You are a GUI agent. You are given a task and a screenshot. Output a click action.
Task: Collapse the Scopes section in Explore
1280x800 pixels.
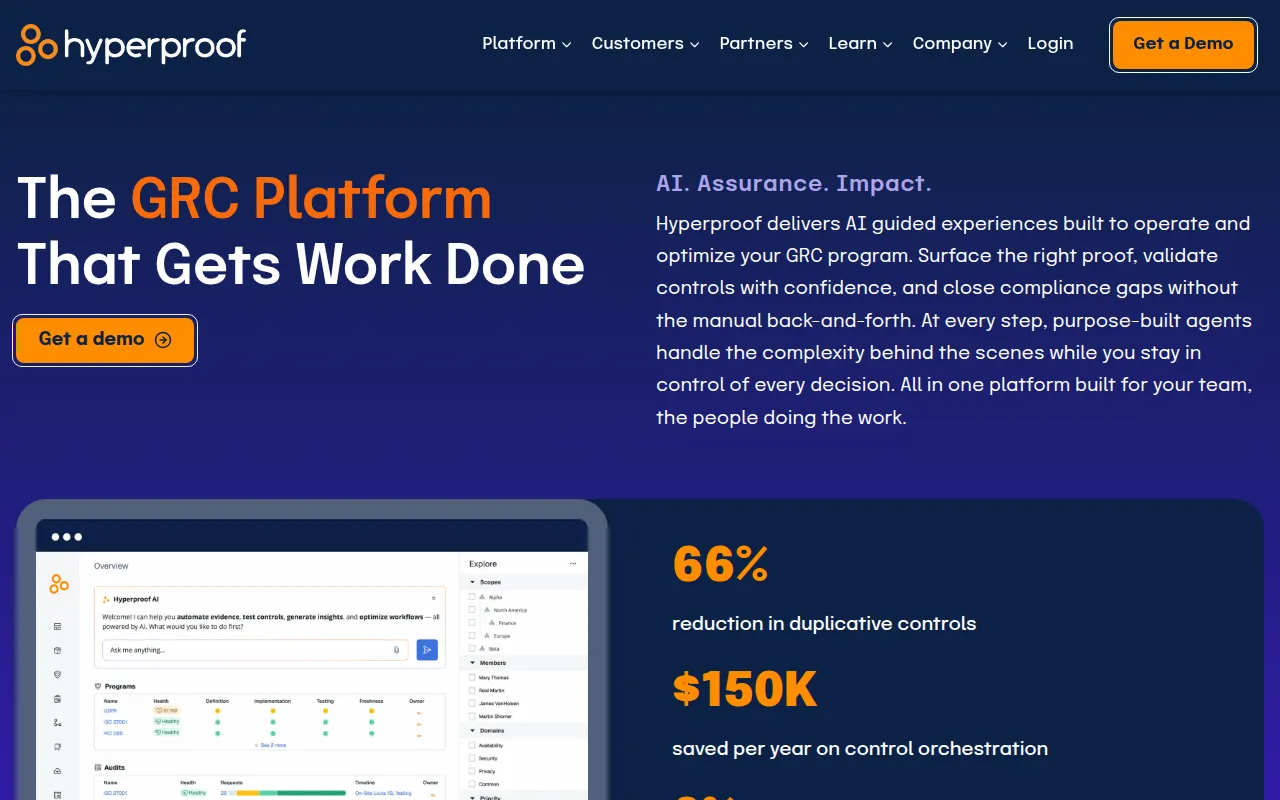pos(472,582)
